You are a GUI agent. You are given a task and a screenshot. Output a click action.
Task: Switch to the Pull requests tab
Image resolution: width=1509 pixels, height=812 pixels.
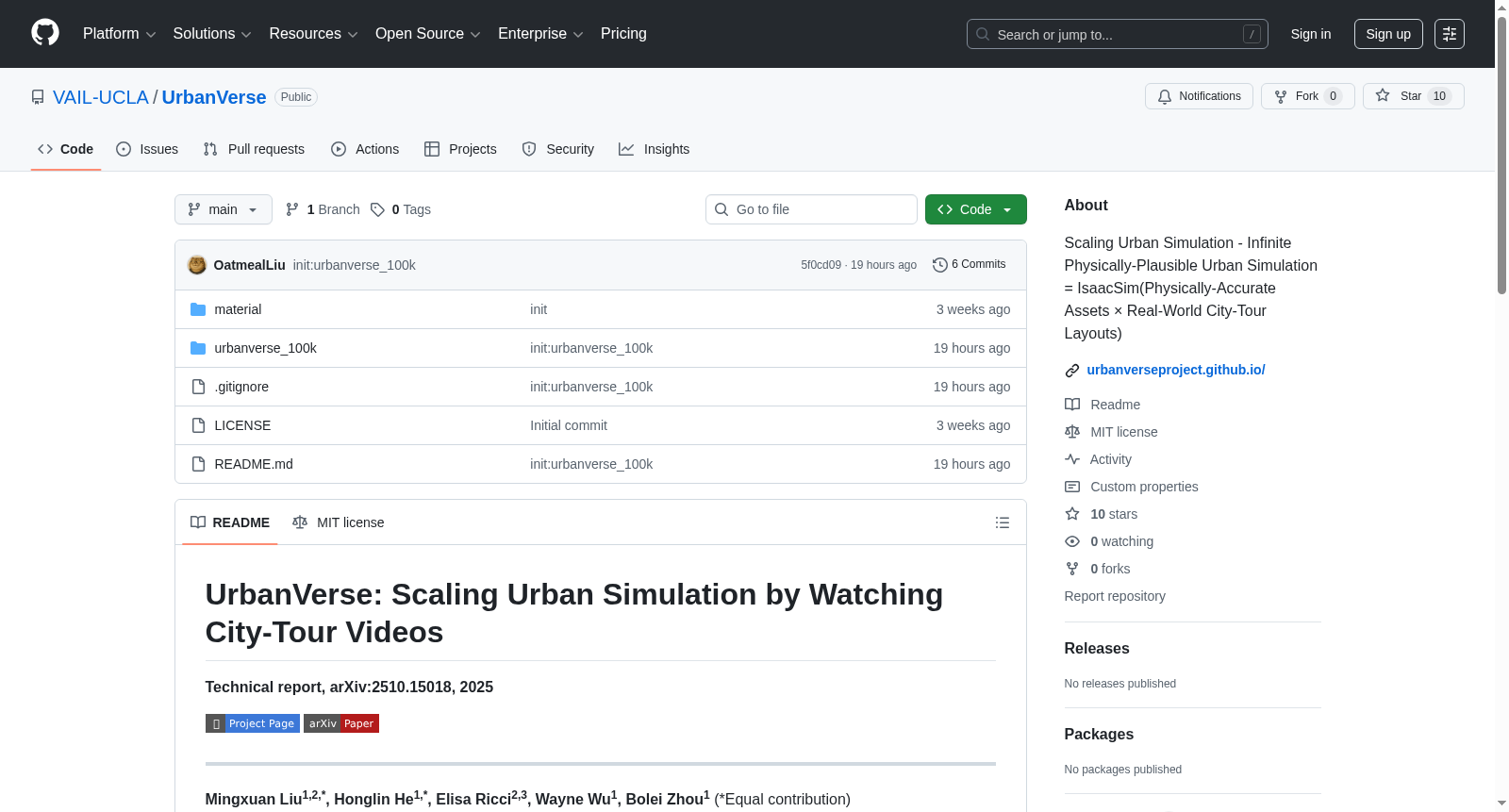pos(254,149)
